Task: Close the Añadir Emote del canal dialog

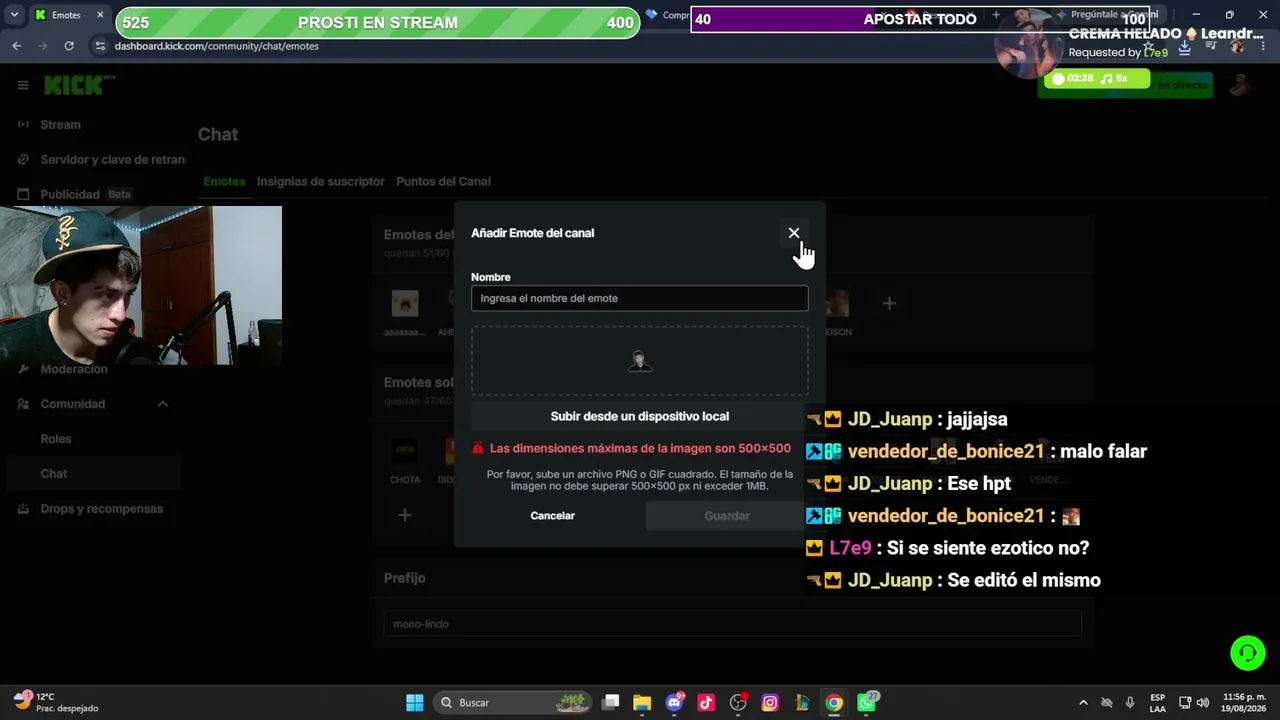Action: point(794,233)
